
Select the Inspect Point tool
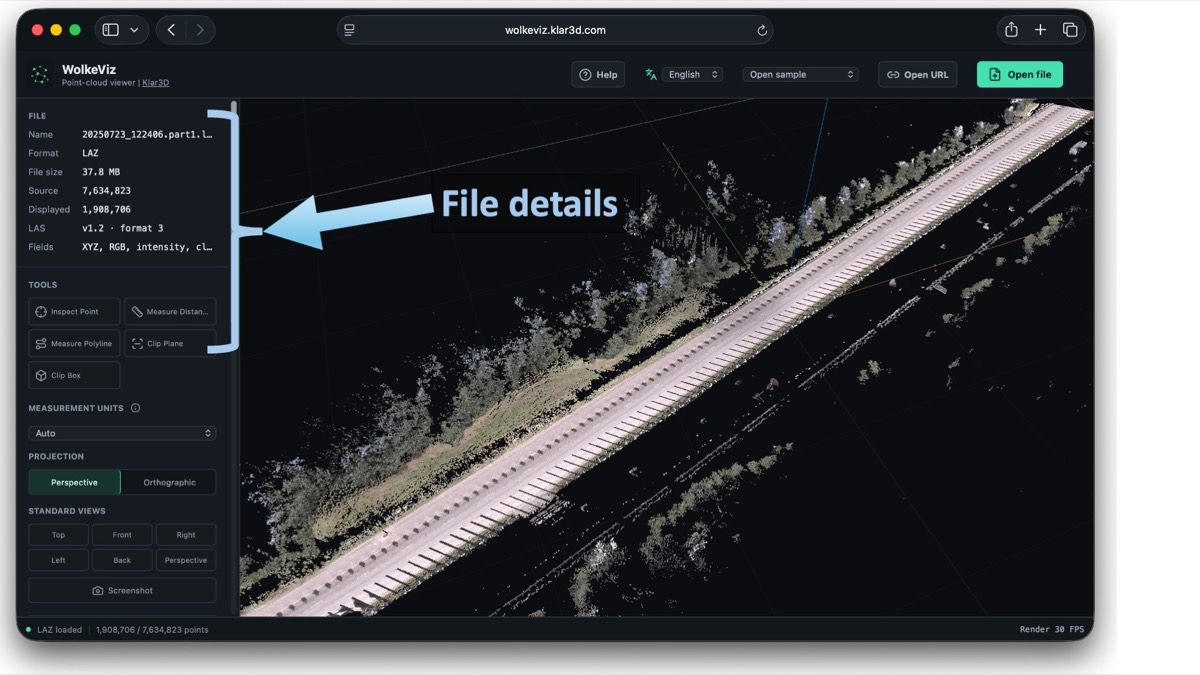(x=74, y=312)
